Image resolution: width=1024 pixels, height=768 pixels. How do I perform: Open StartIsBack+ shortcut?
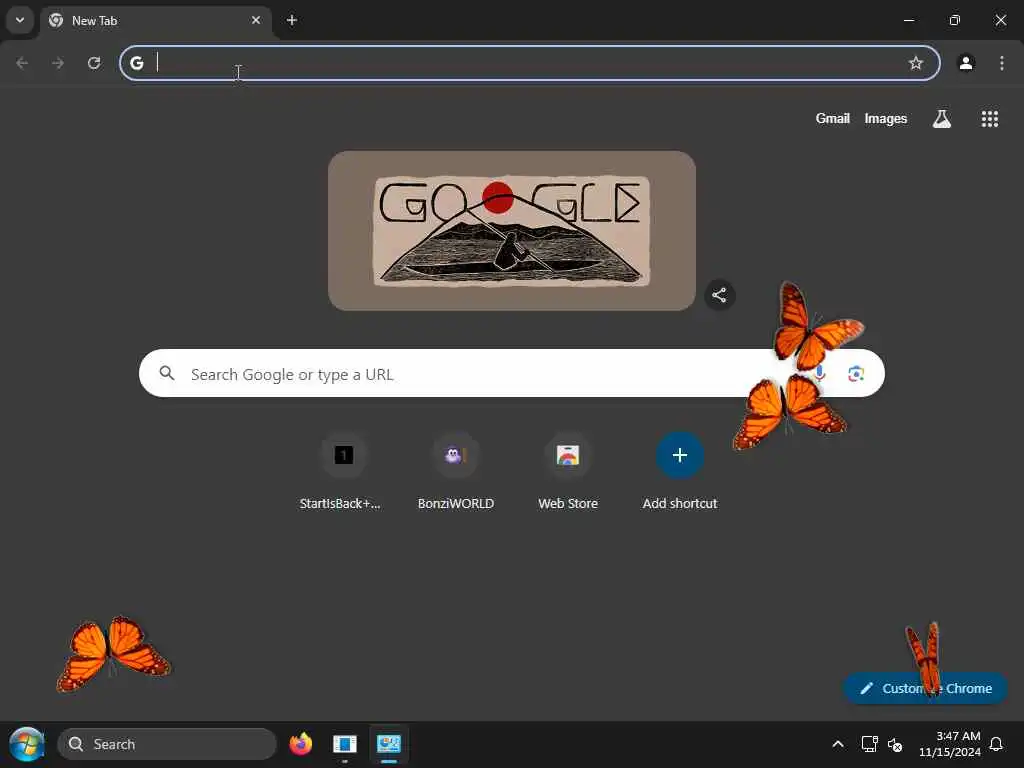point(344,472)
